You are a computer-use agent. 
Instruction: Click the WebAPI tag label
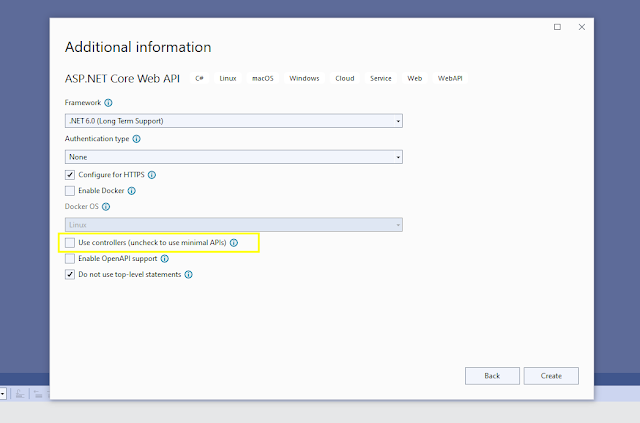point(450,78)
